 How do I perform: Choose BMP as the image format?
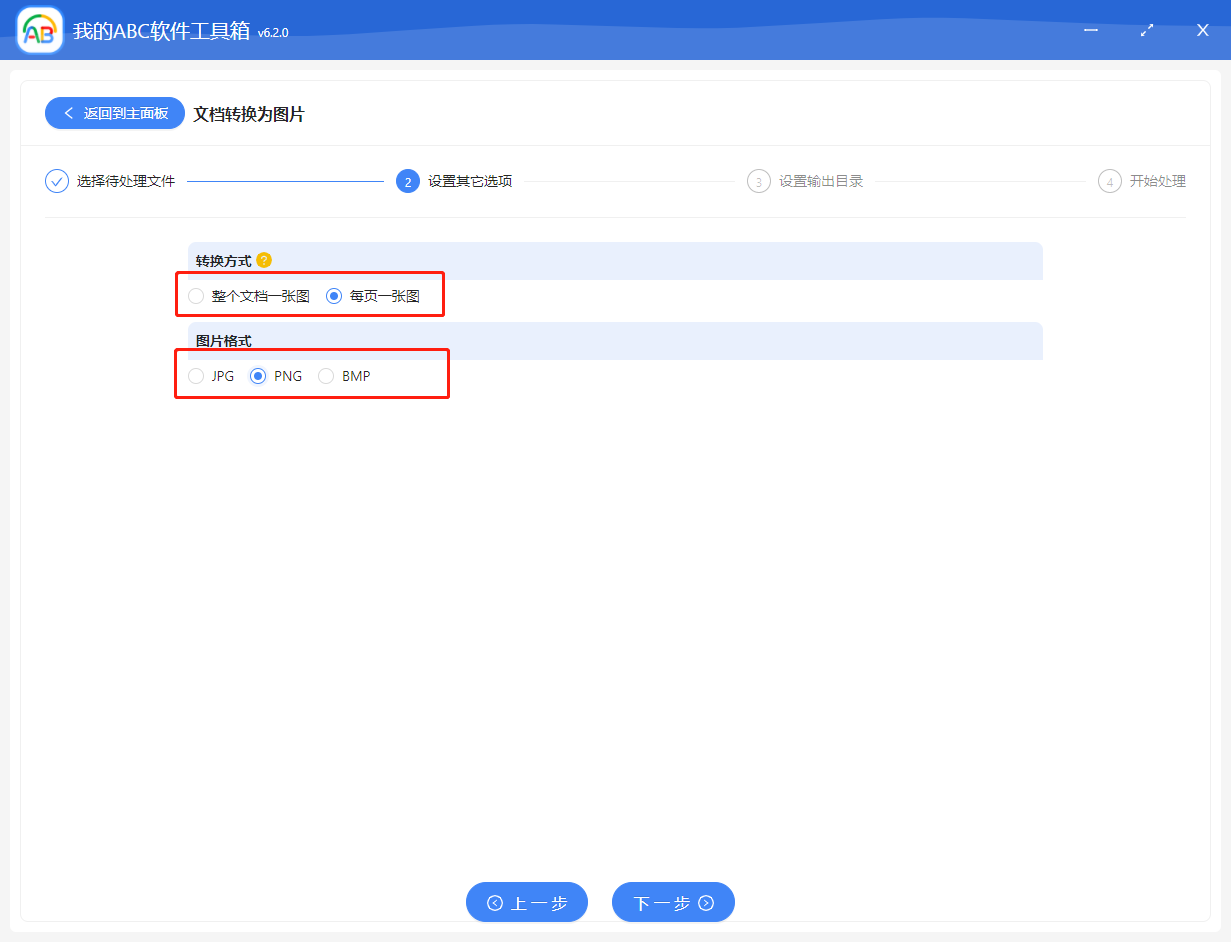[x=326, y=376]
